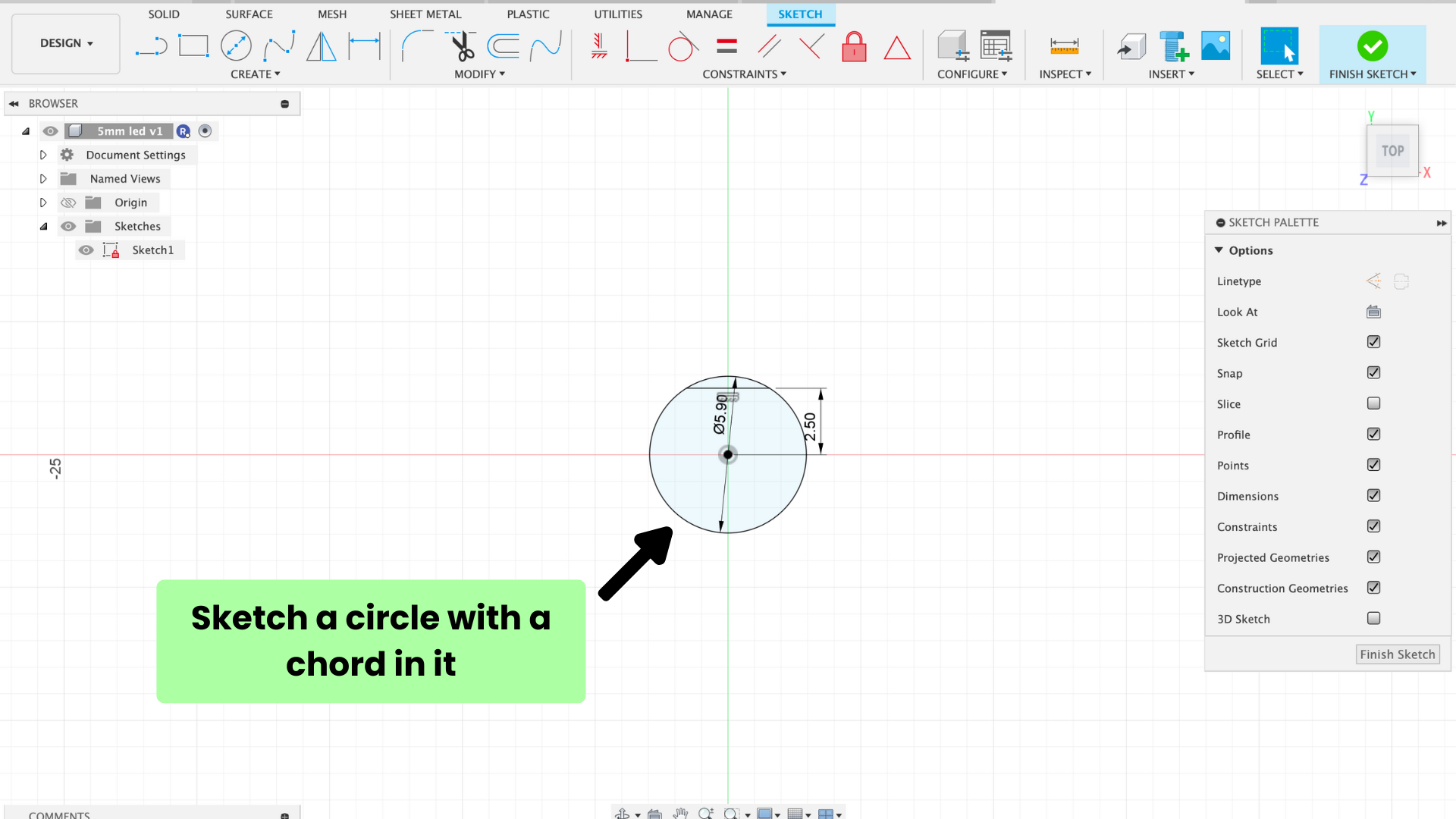This screenshot has height=819, width=1456.
Task: Click the Insert McMaster-Carr Component icon
Action: [x=1174, y=46]
